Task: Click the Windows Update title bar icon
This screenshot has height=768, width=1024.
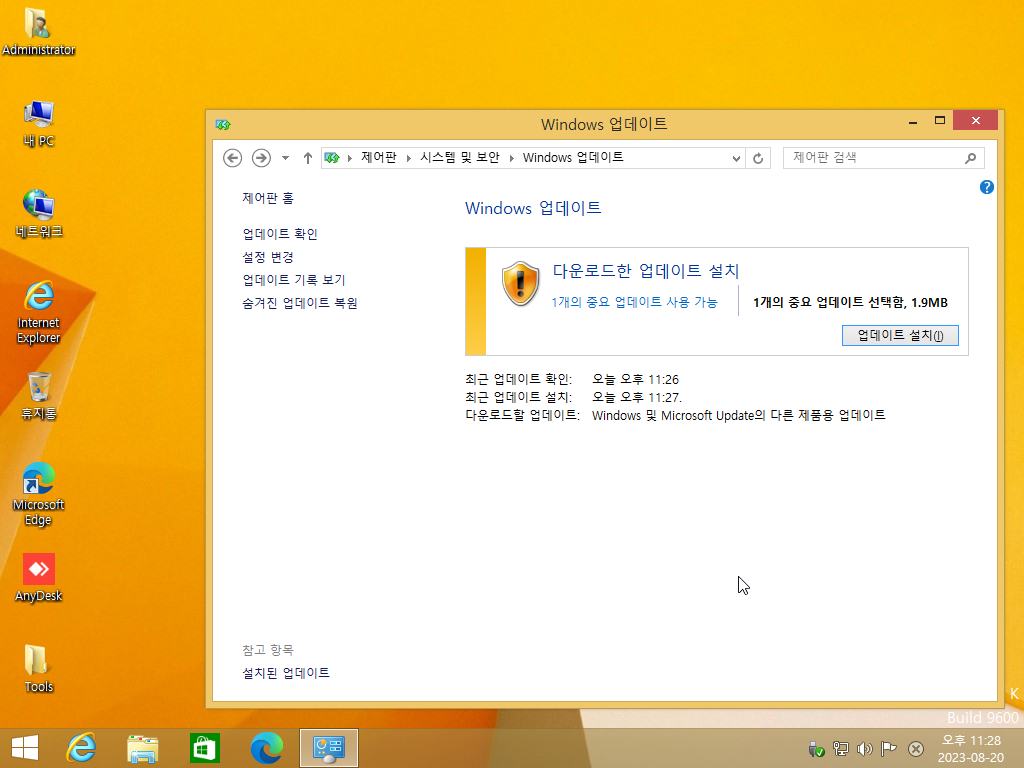Action: (223, 124)
